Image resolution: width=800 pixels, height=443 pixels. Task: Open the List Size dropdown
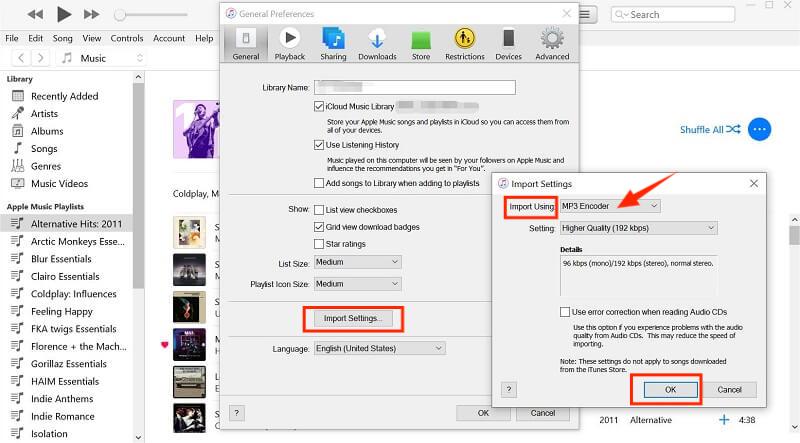pyautogui.click(x=358, y=262)
